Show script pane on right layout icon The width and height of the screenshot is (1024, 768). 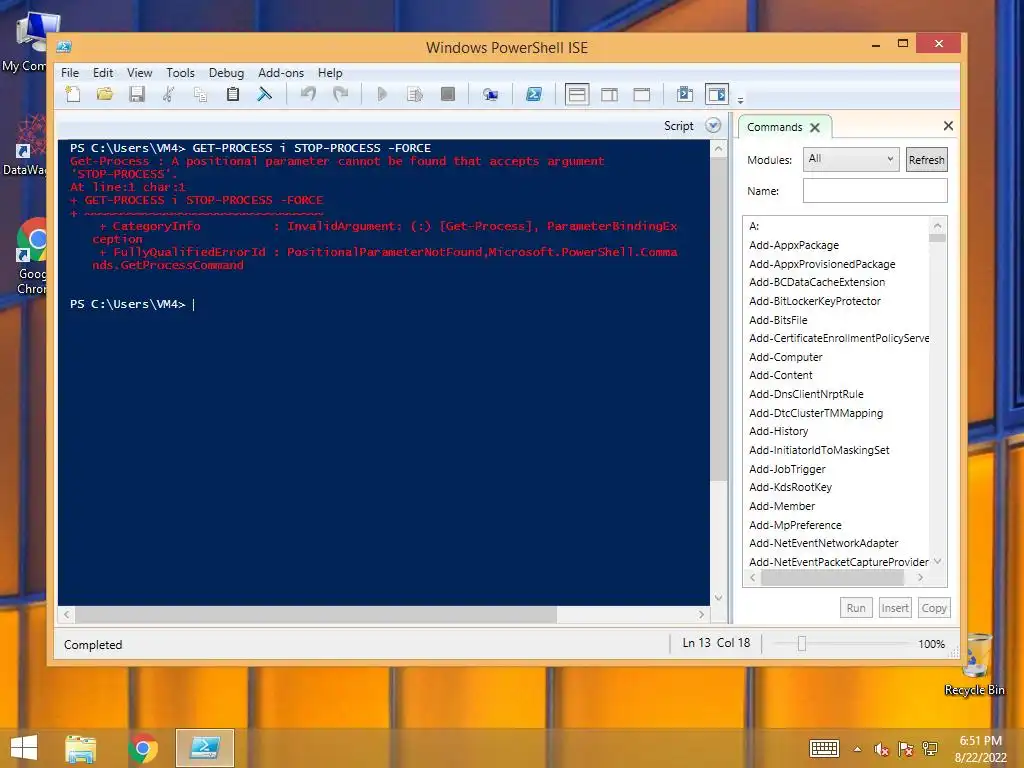(x=609, y=95)
